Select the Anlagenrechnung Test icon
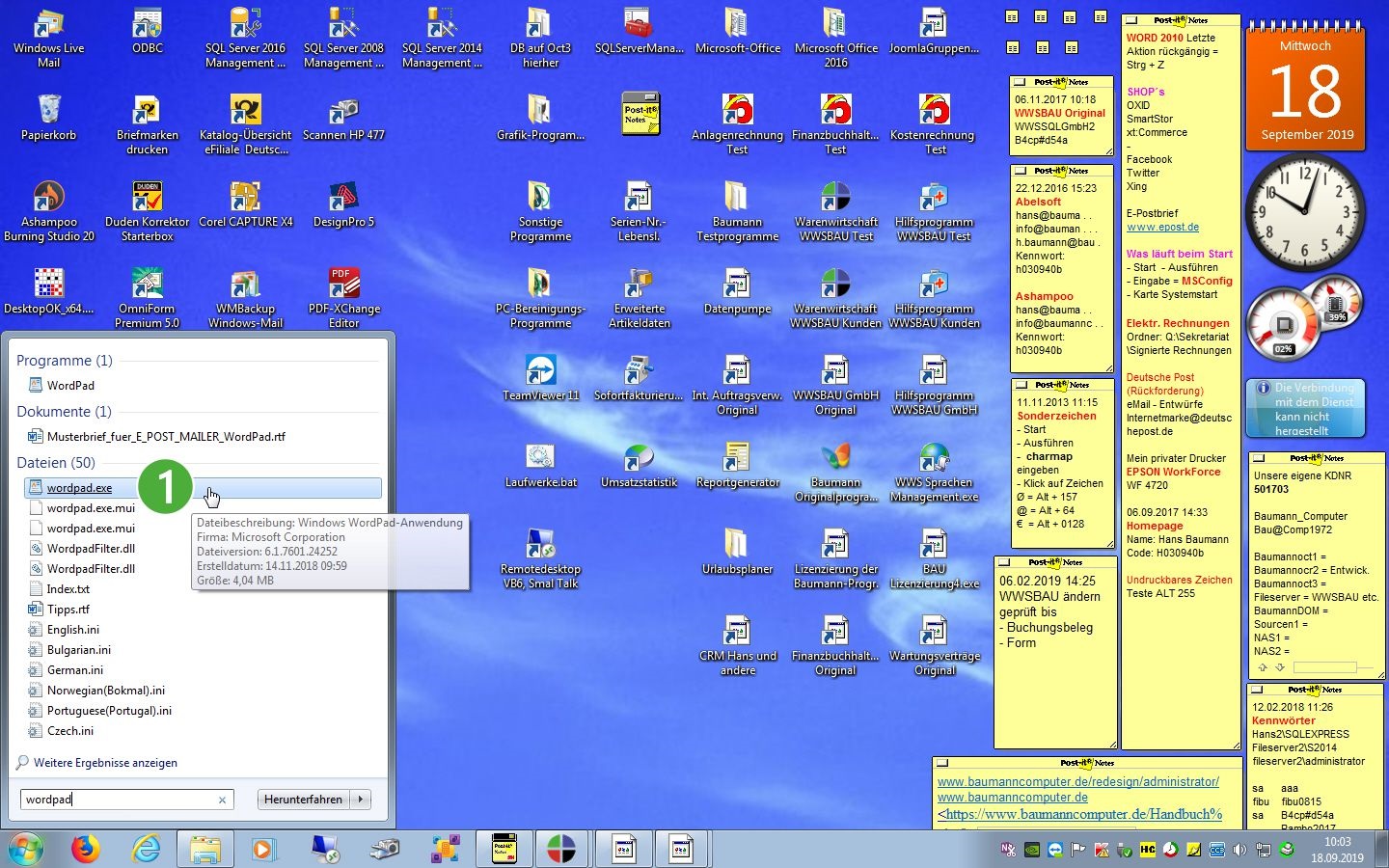Viewport: 1389px width, 868px height. click(737, 125)
